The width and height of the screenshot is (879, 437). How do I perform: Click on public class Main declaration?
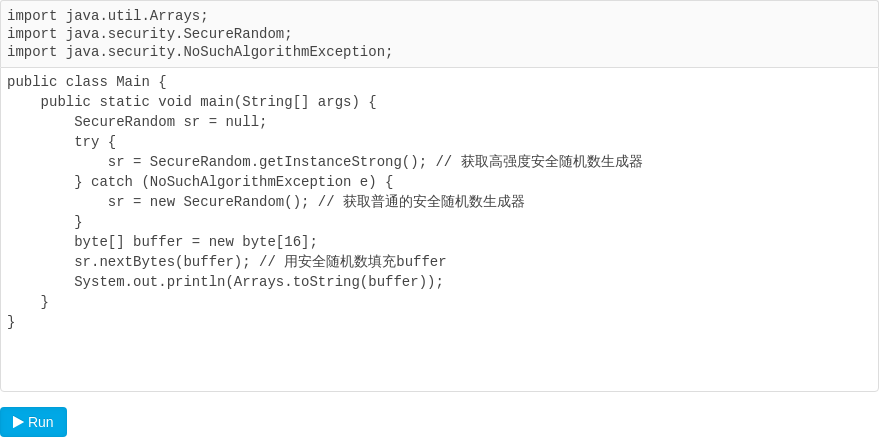[87, 82]
